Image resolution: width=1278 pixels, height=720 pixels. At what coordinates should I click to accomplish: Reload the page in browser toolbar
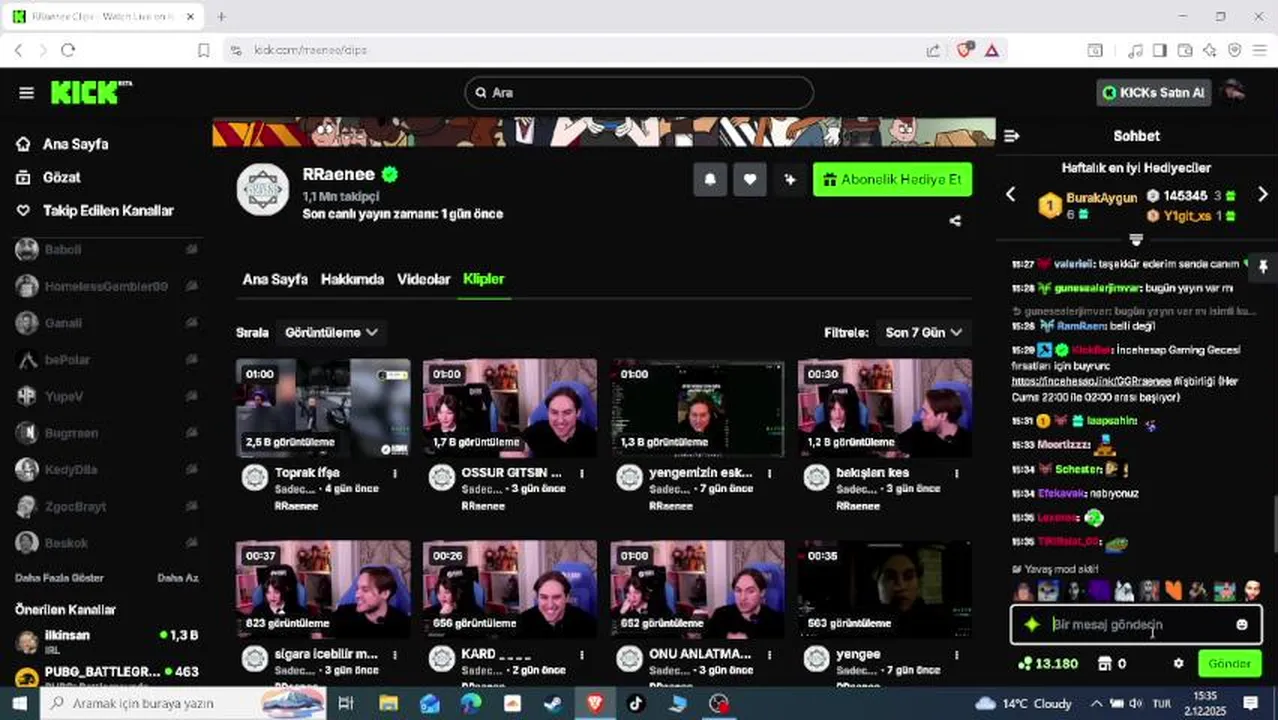(68, 50)
